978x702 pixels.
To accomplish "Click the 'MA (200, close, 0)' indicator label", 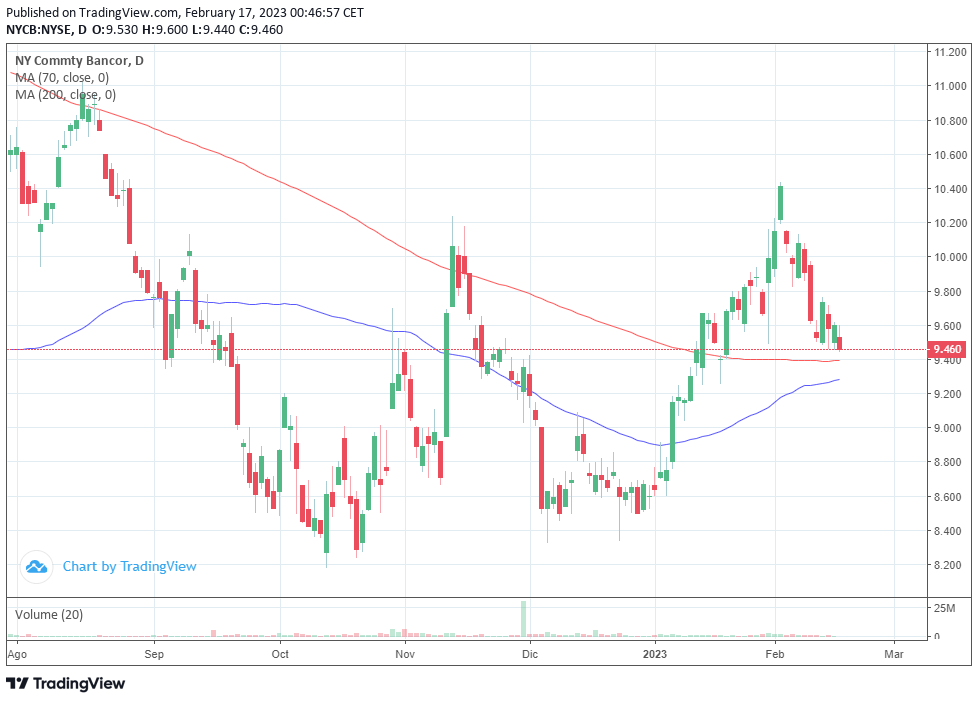I will (x=65, y=94).
